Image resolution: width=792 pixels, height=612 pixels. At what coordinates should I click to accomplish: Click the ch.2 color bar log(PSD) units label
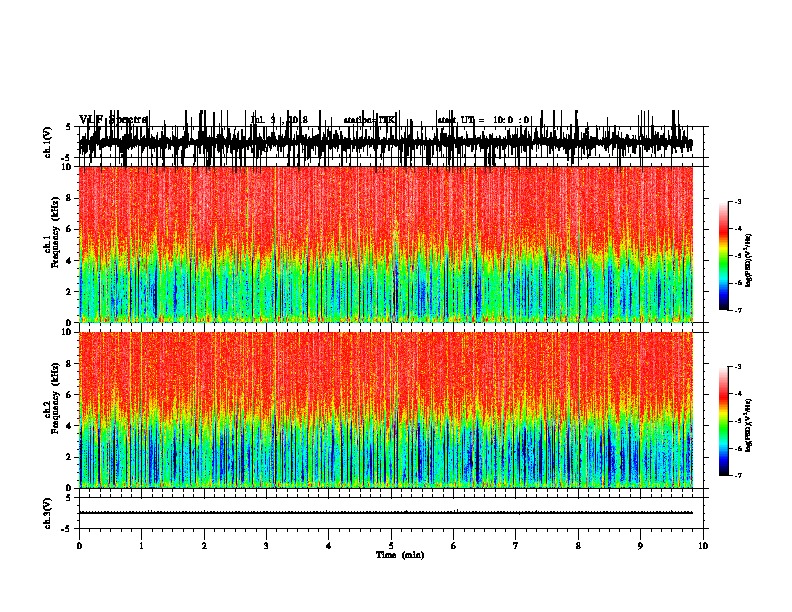point(749,425)
